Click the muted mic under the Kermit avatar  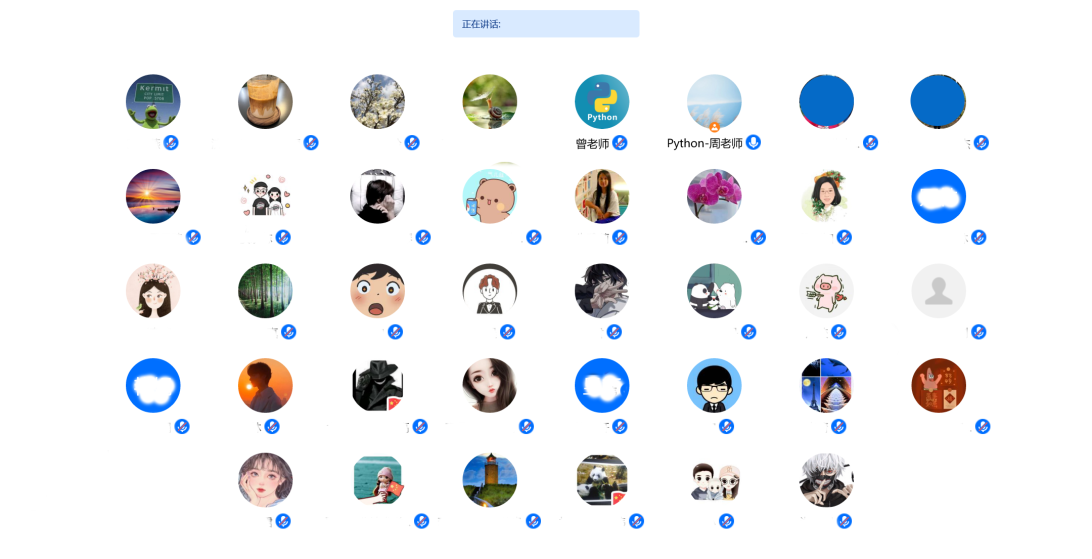pyautogui.click(x=171, y=143)
